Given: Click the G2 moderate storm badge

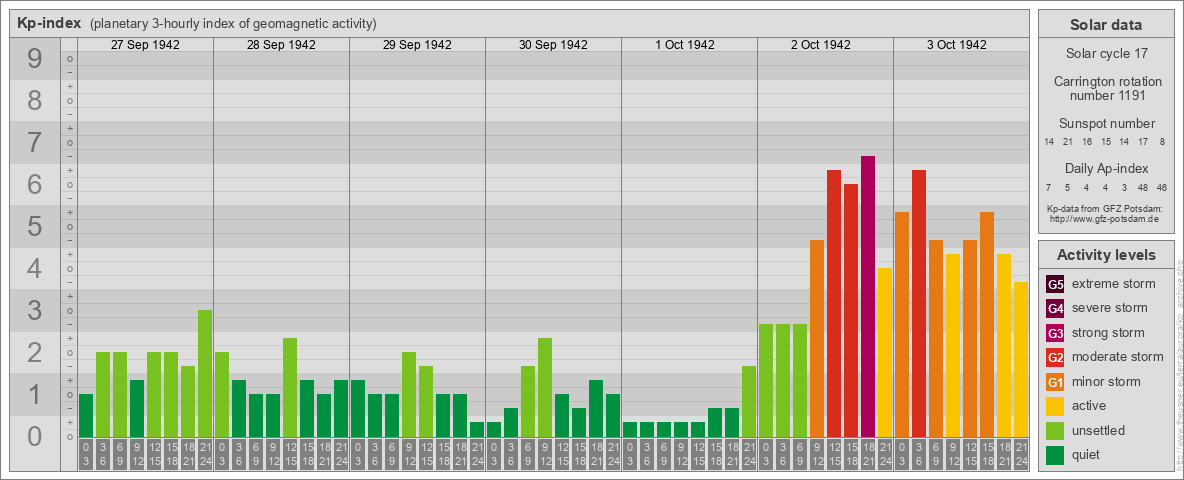Looking at the screenshot, I should click(x=1055, y=357).
